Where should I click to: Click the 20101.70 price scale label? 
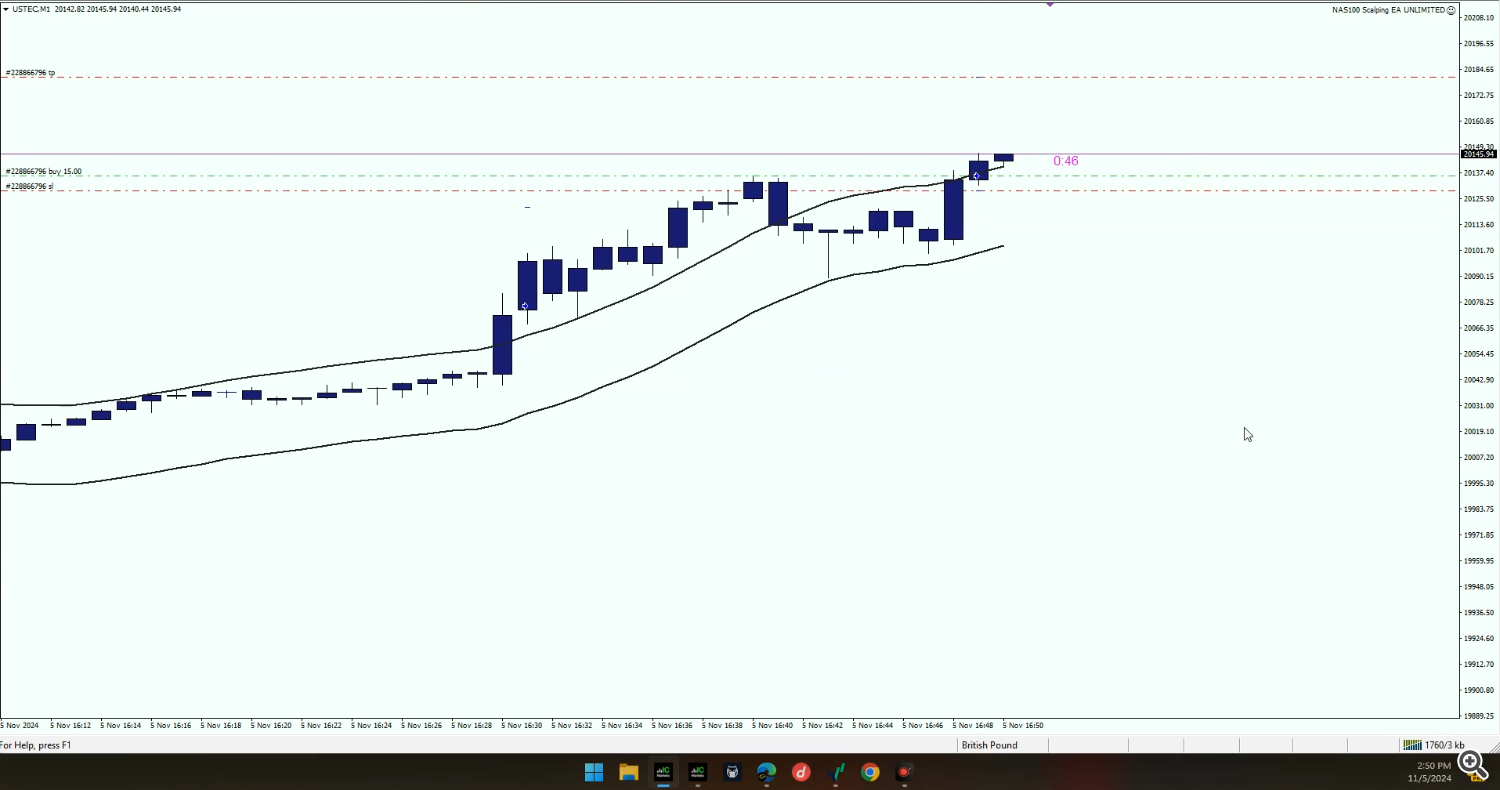tap(1478, 251)
